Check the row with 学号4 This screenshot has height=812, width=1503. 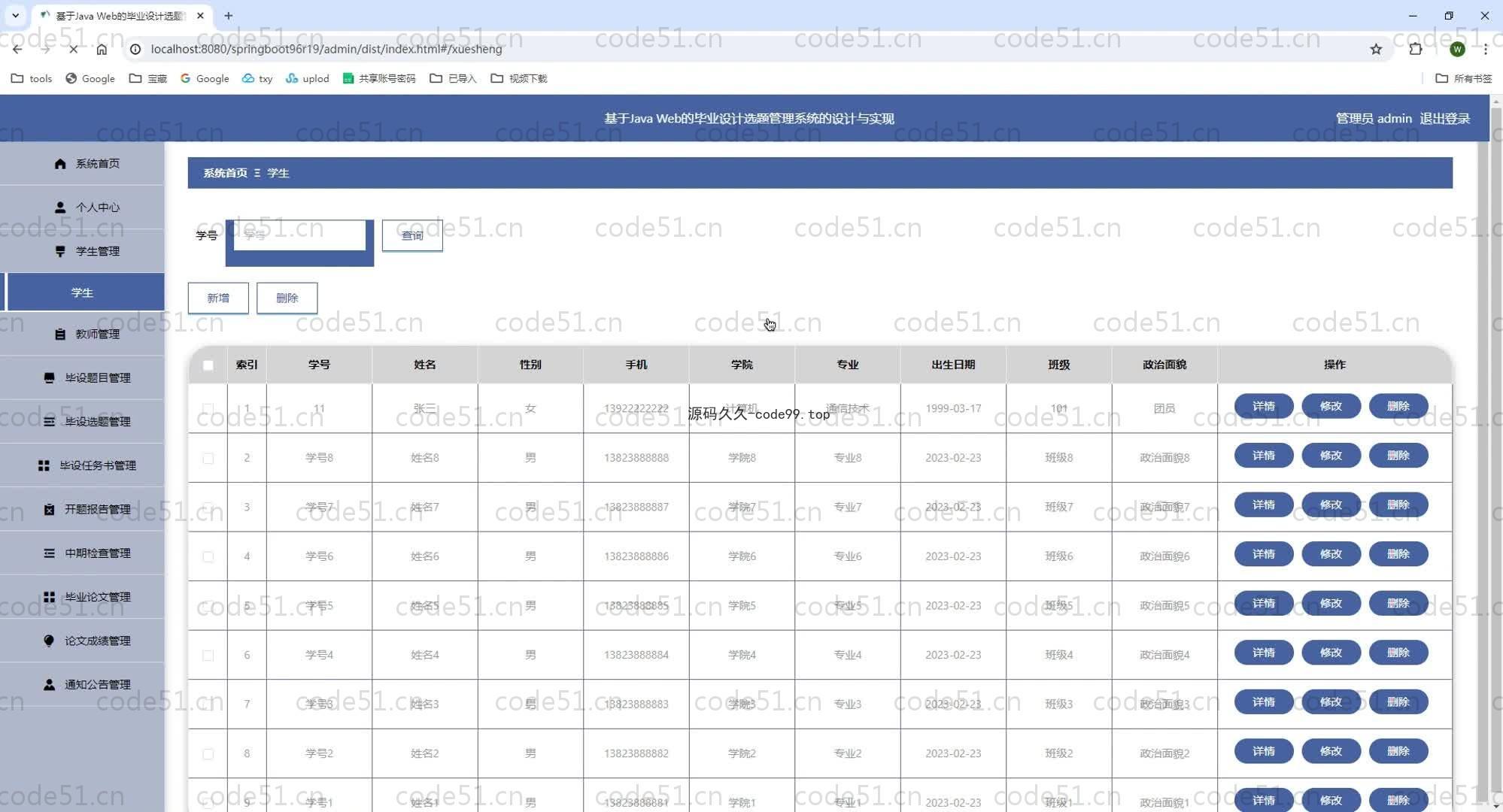[208, 656]
